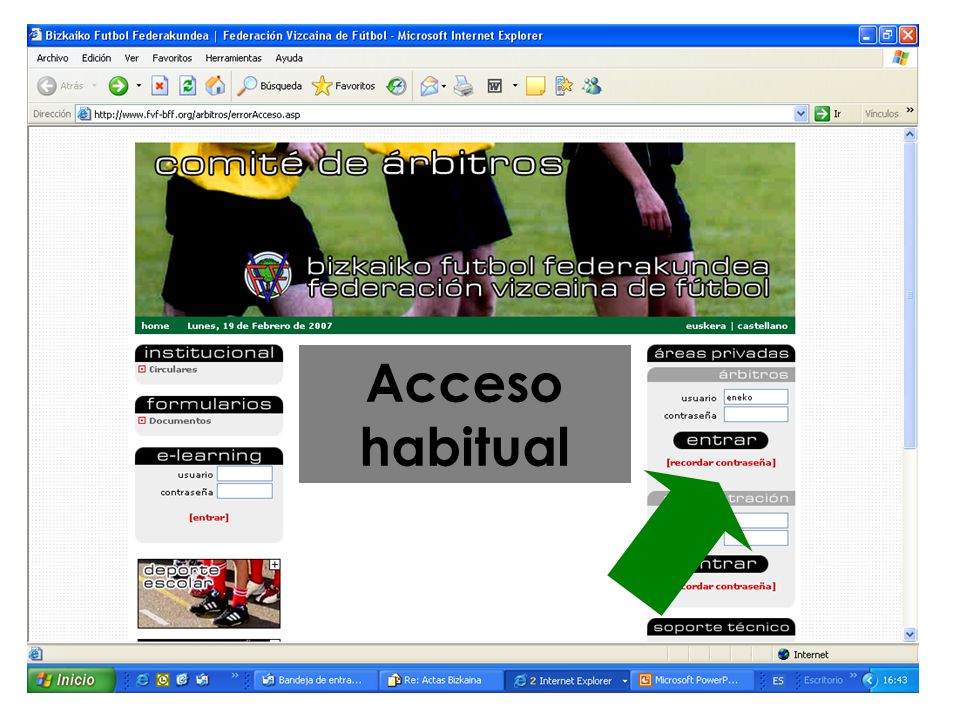This screenshot has width=960, height=720.
Task: Click the page-with-star toolbar icon
Action: click(564, 86)
